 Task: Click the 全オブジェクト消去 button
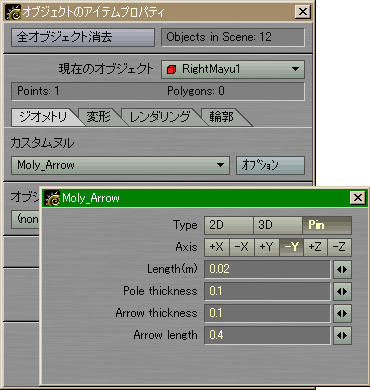[83, 37]
